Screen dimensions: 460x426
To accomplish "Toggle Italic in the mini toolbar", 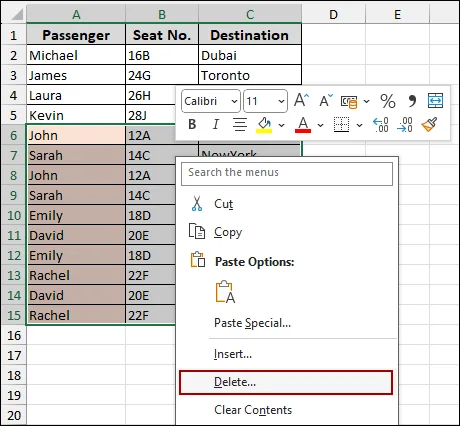I will (216, 124).
